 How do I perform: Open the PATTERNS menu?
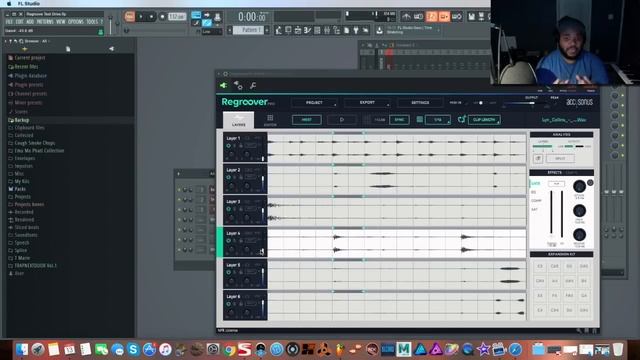pyautogui.click(x=45, y=22)
